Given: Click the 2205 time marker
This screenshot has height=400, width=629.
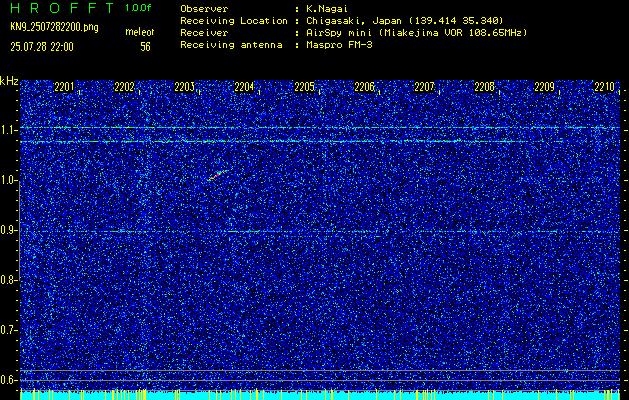Looking at the screenshot, I should coord(304,87).
